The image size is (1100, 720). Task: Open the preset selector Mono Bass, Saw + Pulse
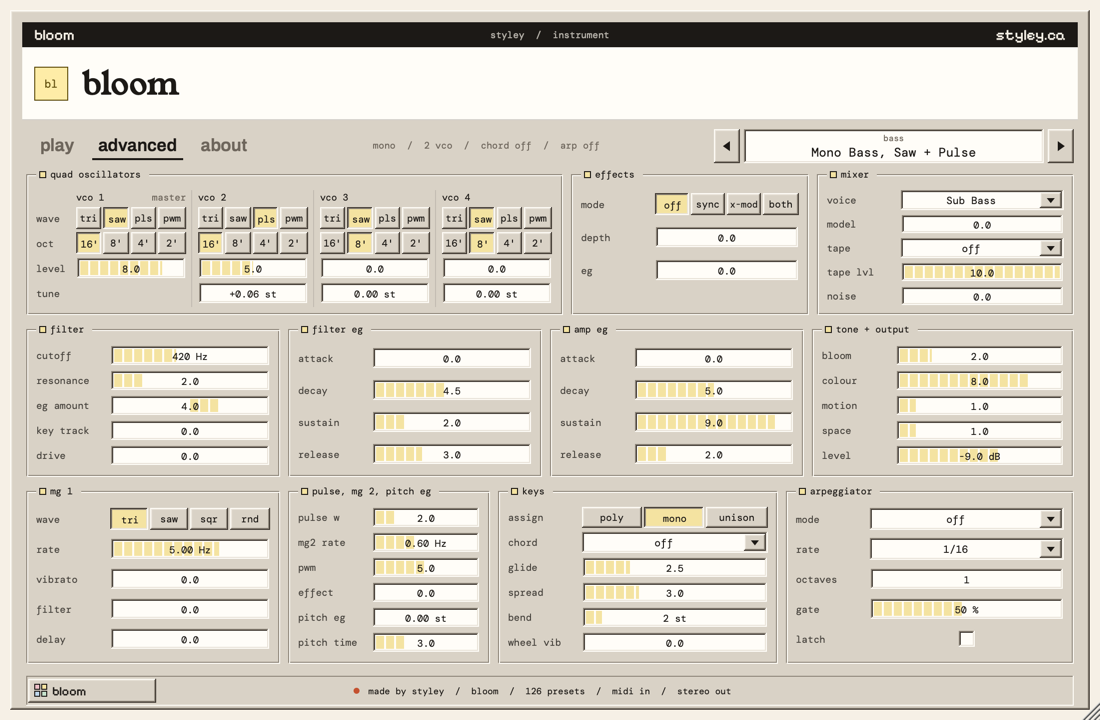pos(893,146)
